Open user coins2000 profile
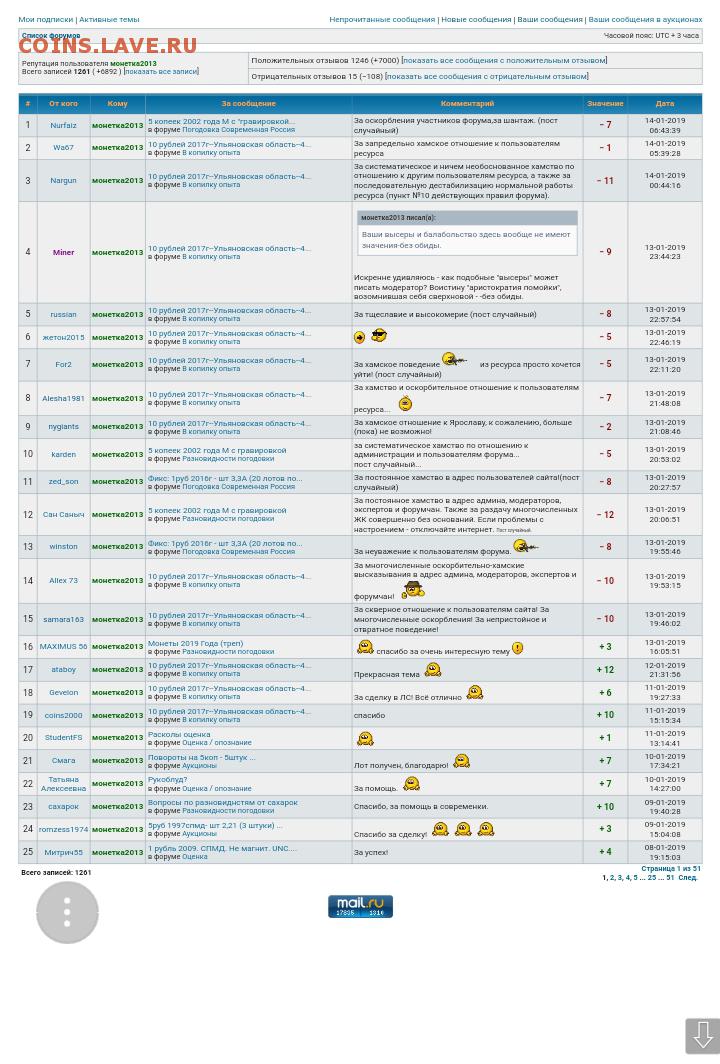The width and height of the screenshot is (720, 1064). coord(63,715)
